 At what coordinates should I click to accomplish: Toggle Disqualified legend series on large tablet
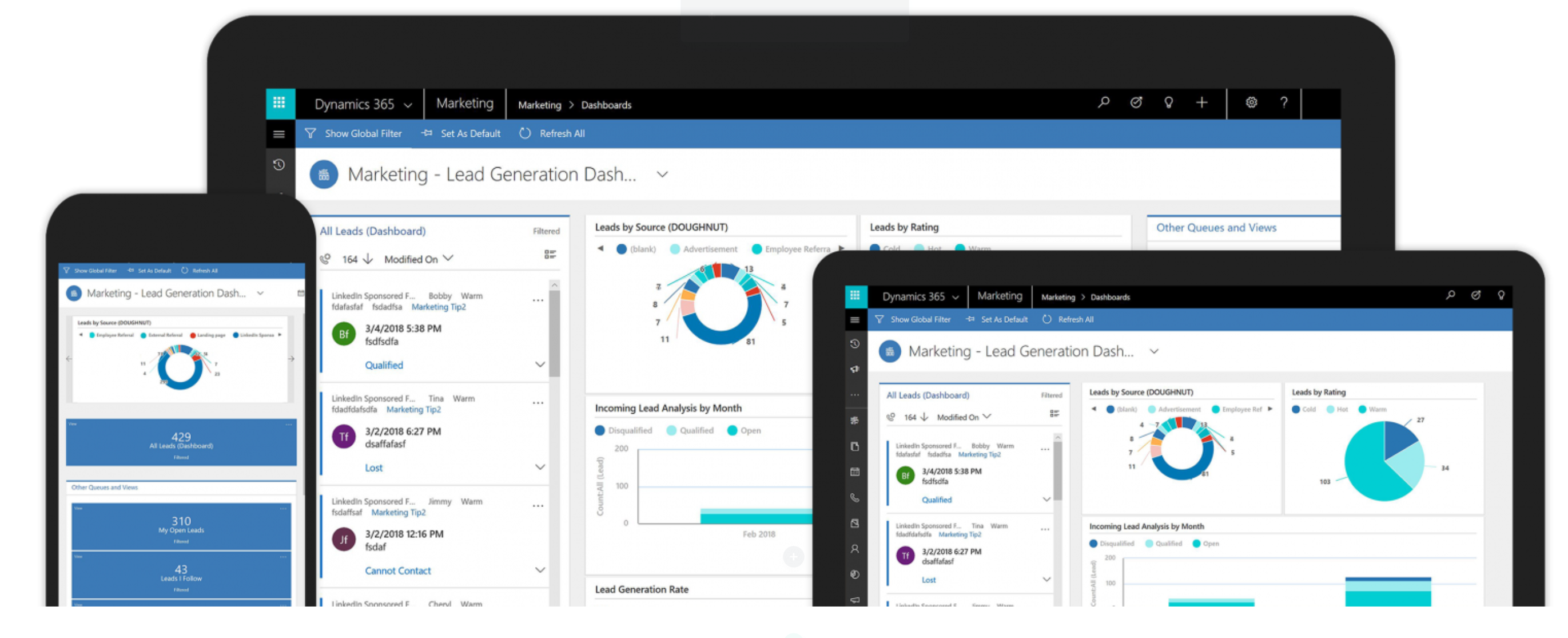(x=623, y=430)
